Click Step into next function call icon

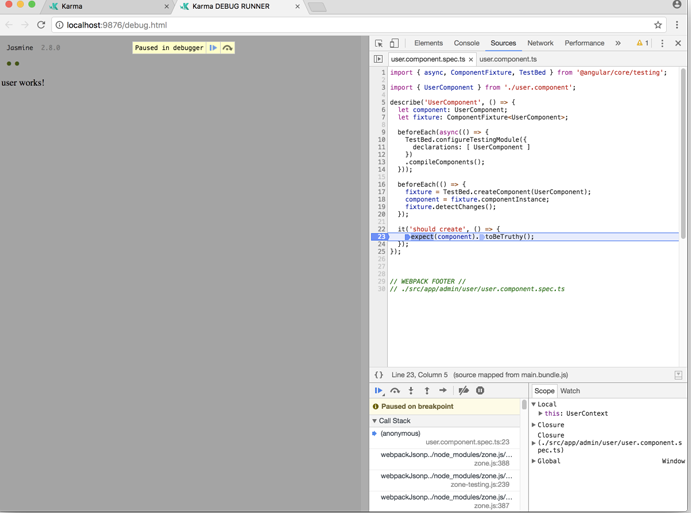click(411, 390)
